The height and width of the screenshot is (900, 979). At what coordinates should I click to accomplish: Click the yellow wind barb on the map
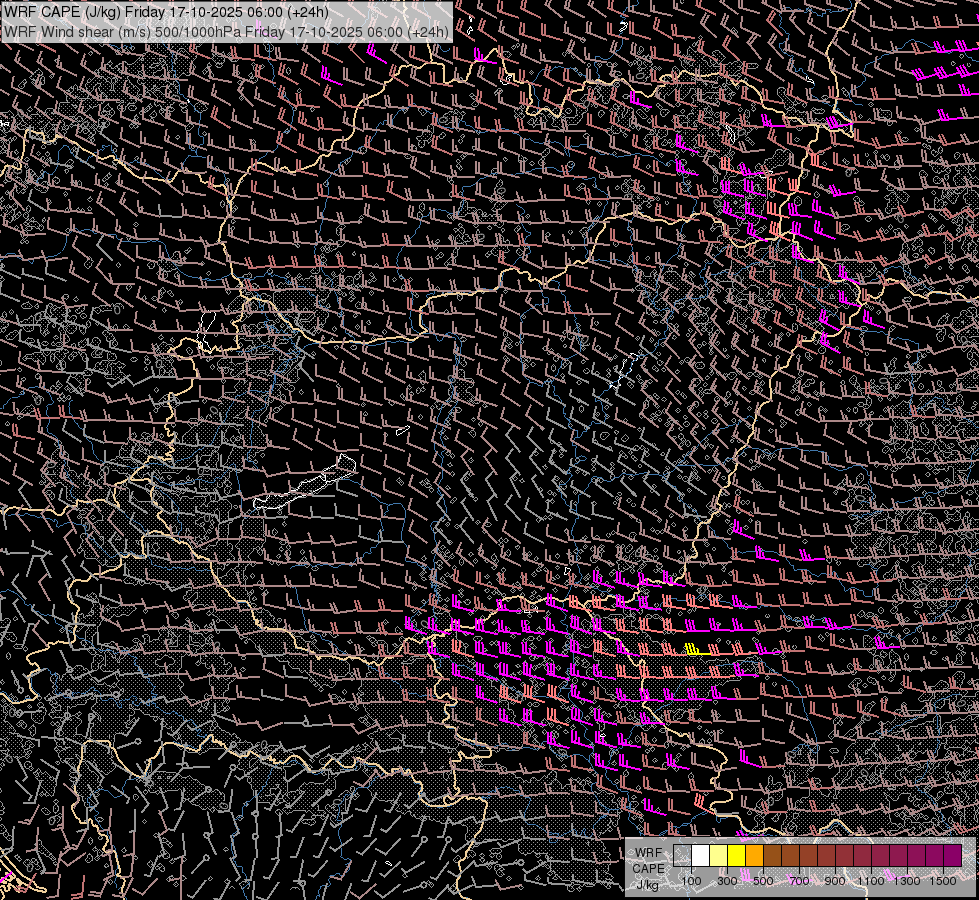693,650
